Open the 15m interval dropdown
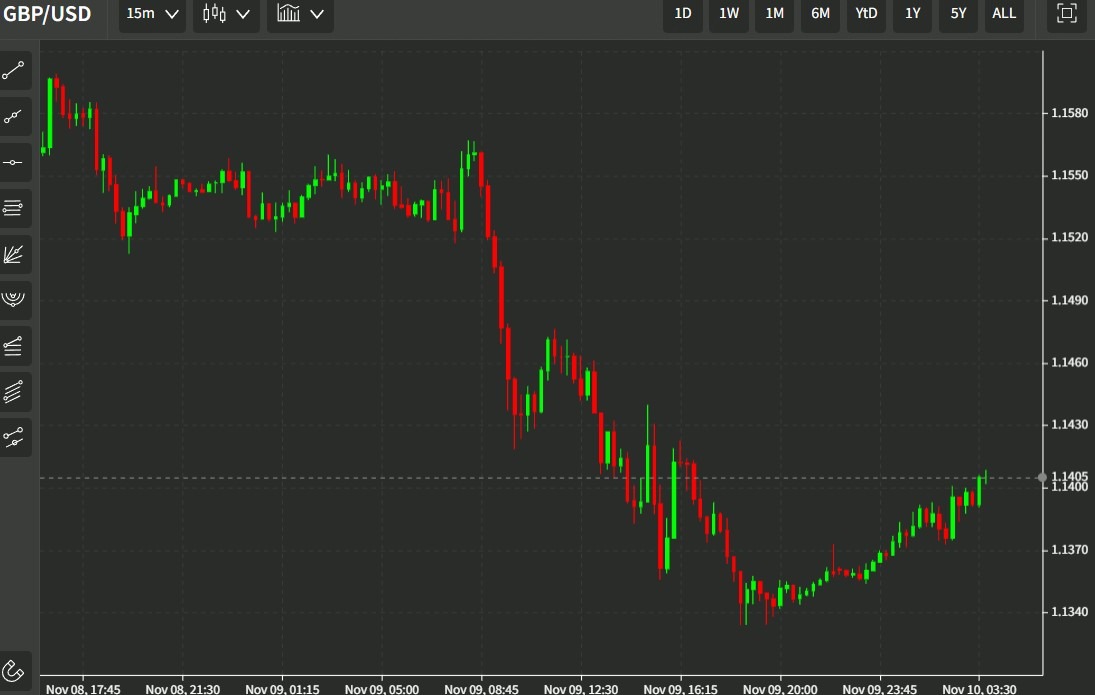1095x695 pixels. click(x=152, y=14)
